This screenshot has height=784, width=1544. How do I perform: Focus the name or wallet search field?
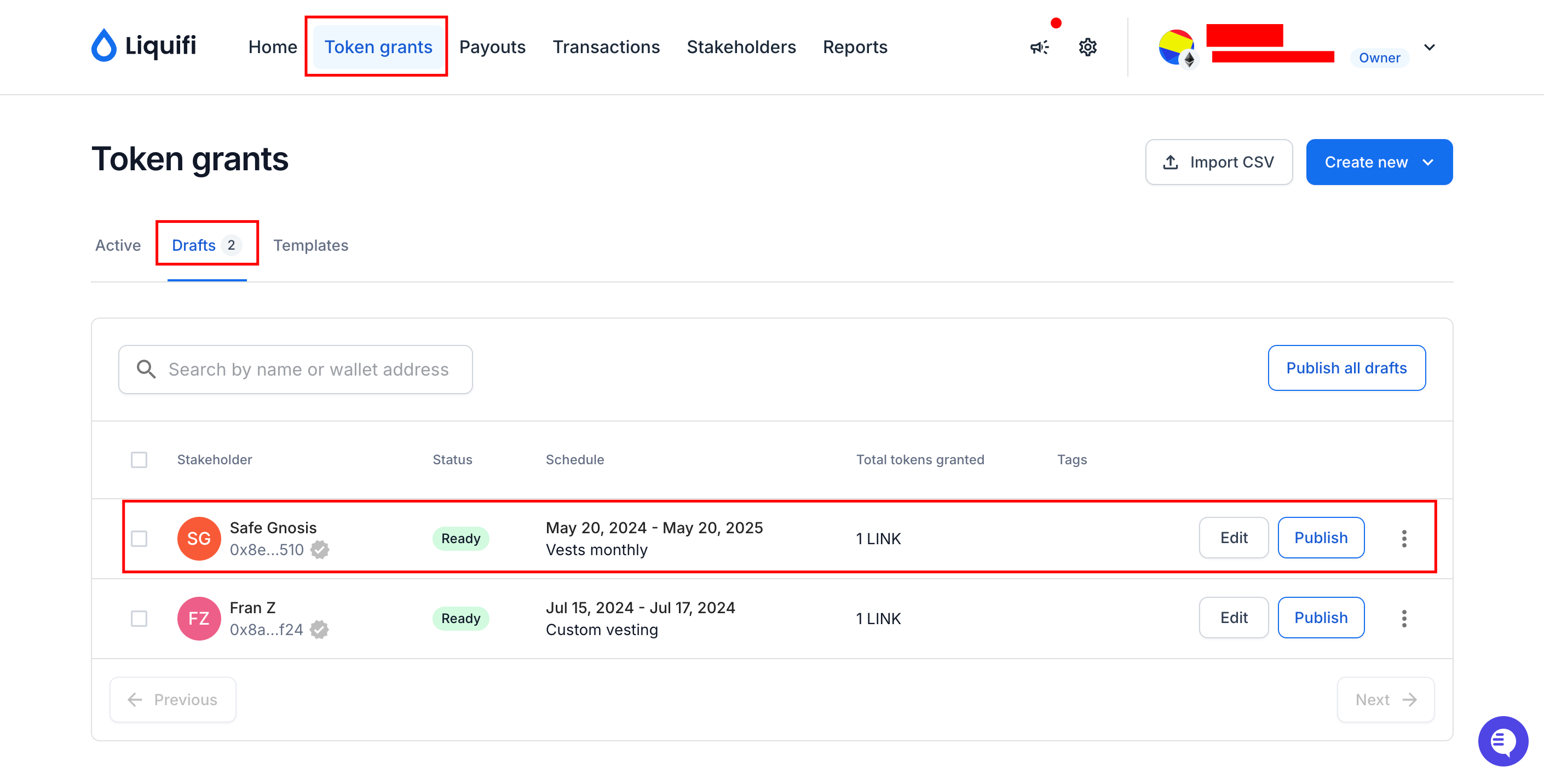point(296,369)
